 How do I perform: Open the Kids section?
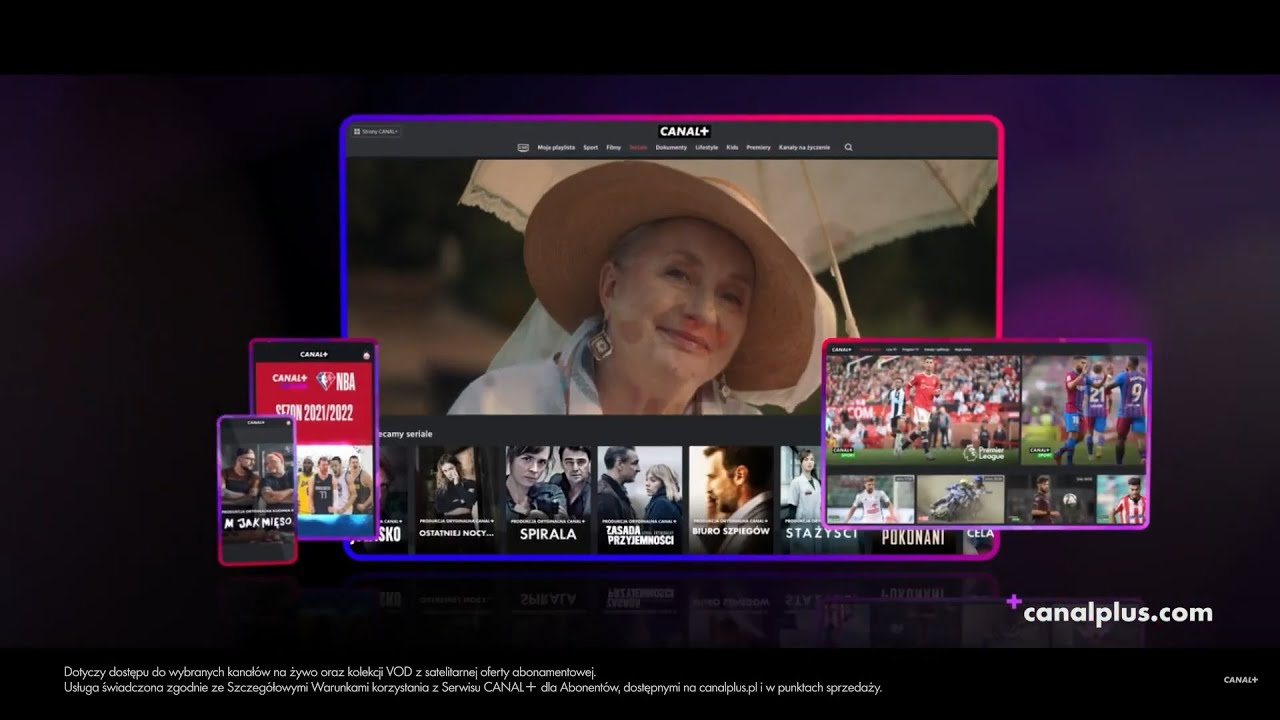(x=732, y=147)
